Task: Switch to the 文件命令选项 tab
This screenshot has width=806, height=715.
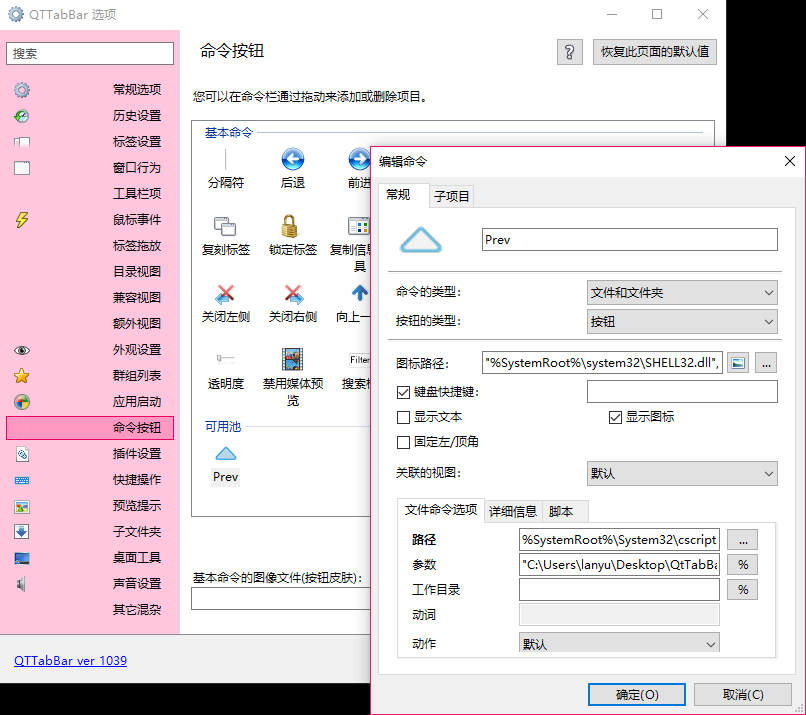Action: pos(441,510)
